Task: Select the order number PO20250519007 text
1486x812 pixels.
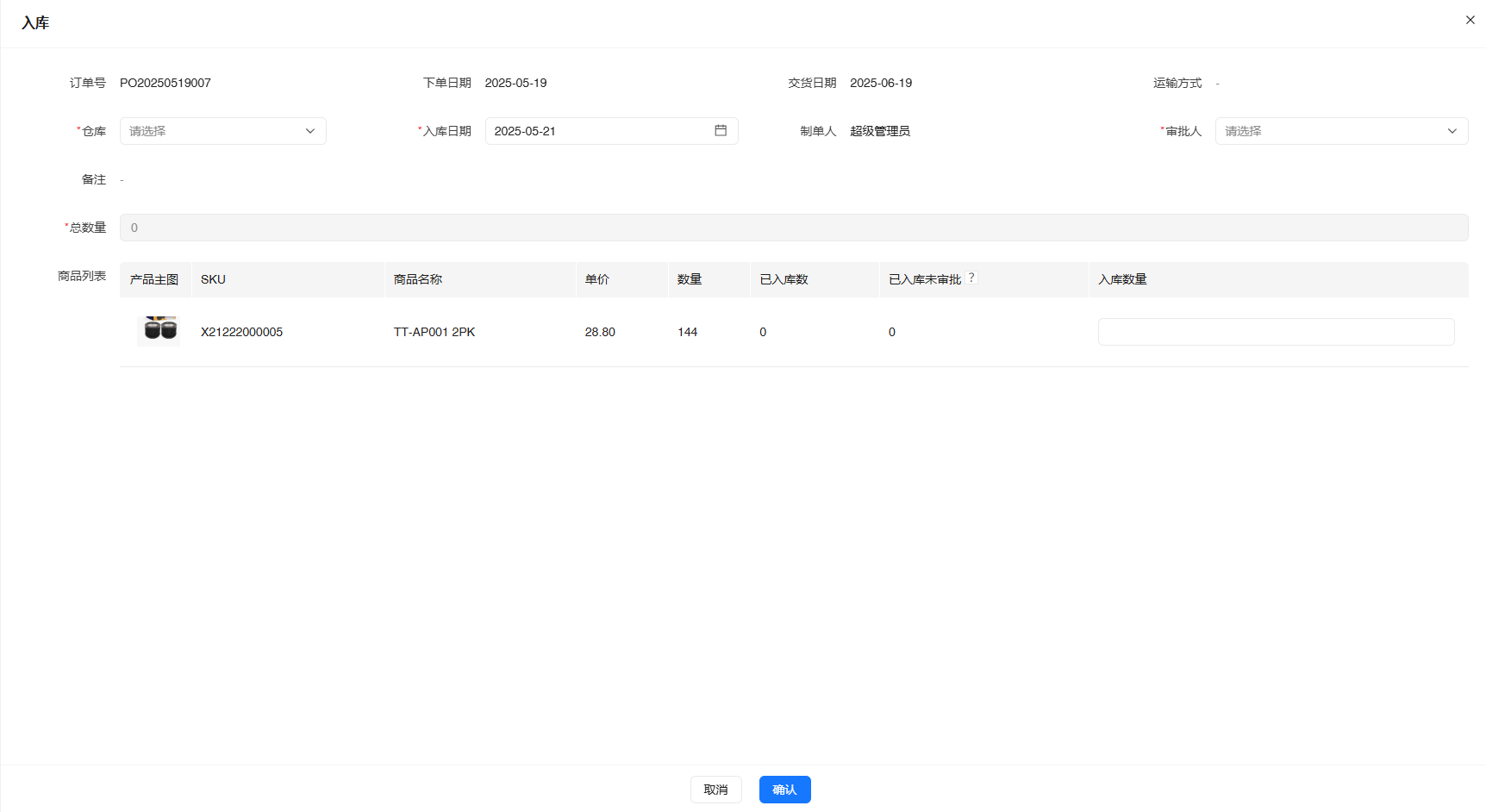Action: tap(166, 82)
